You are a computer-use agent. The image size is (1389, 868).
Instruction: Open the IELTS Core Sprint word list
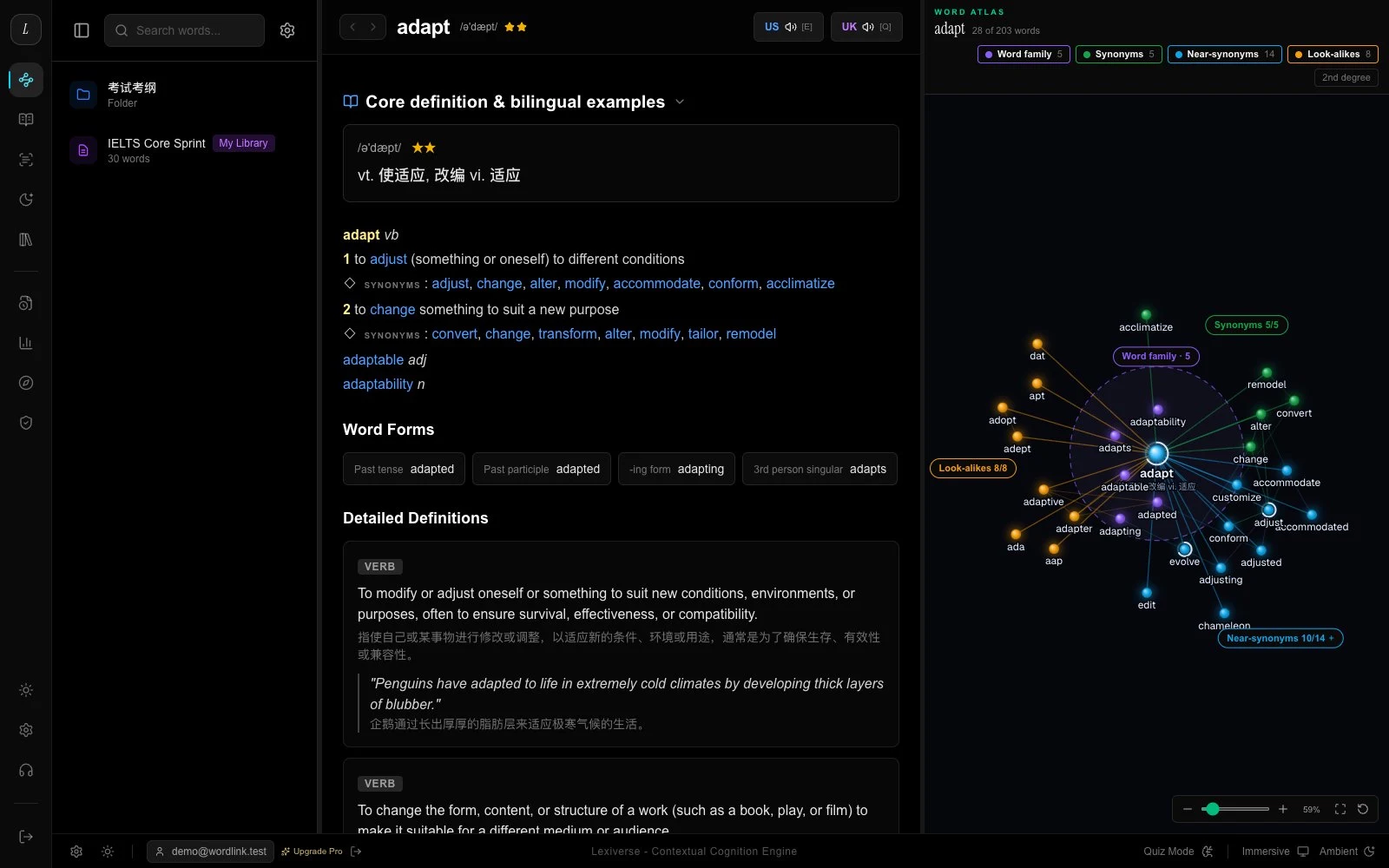pyautogui.click(x=184, y=150)
